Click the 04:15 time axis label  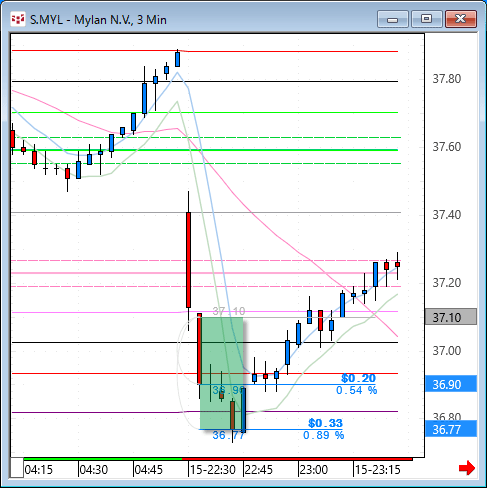point(39,470)
